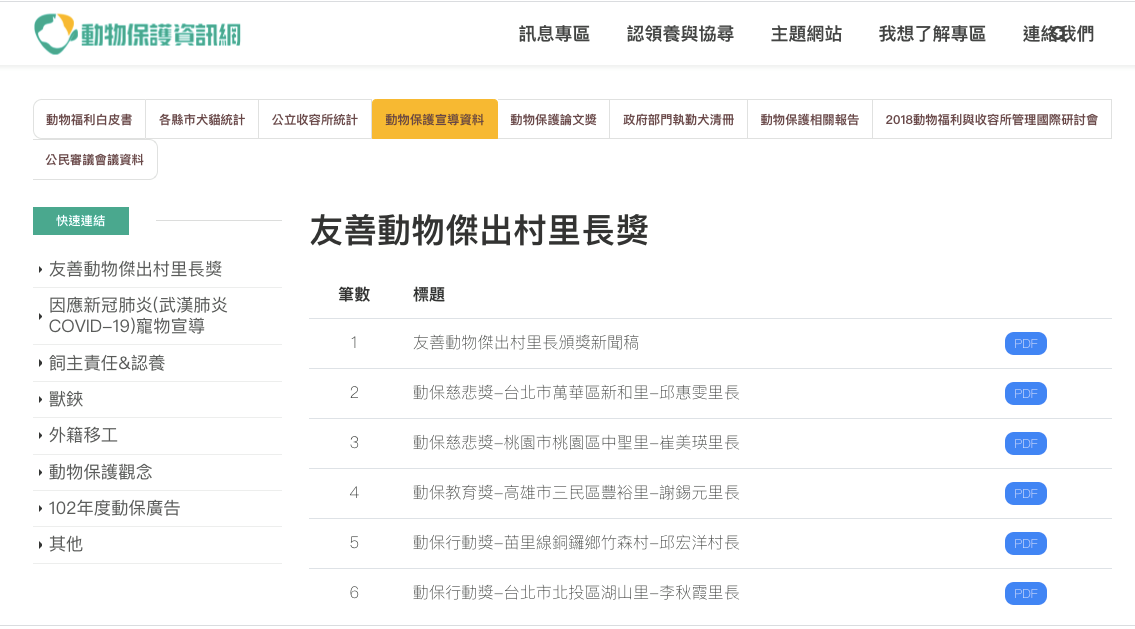Click title 友善動物傑出村里長頒獎新聞稿
The height and width of the screenshot is (629, 1135).
[526, 342]
